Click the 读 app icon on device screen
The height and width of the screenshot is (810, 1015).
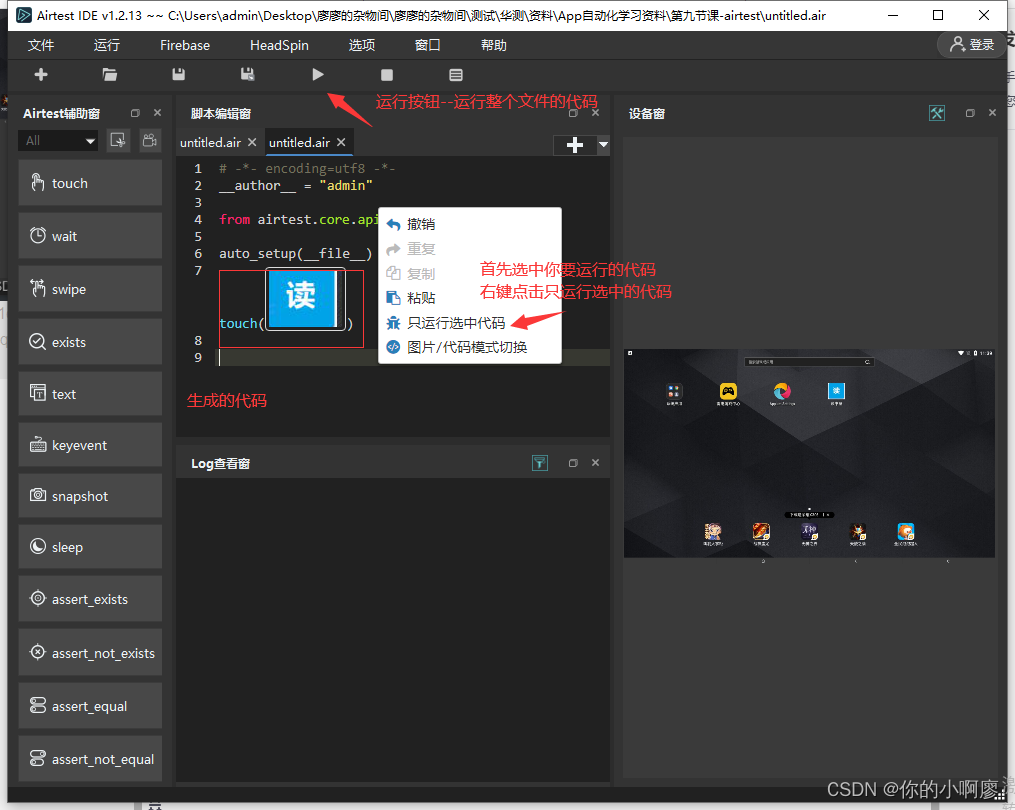pyautogui.click(x=836, y=391)
